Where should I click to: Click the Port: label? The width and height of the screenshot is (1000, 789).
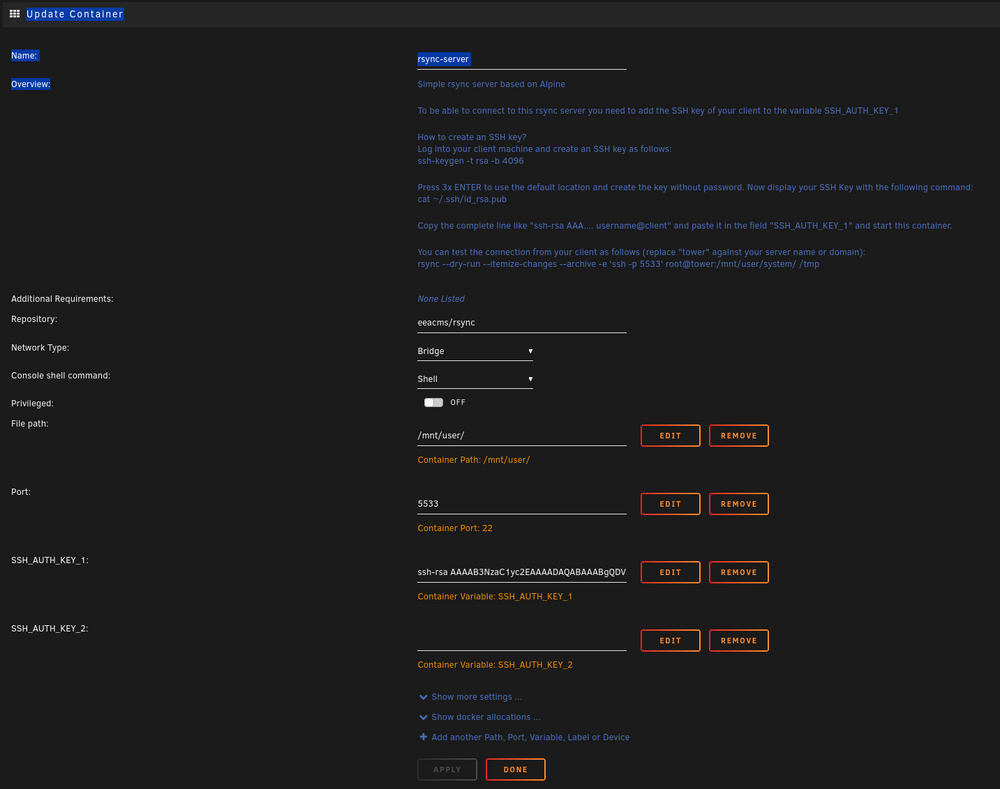[20, 492]
